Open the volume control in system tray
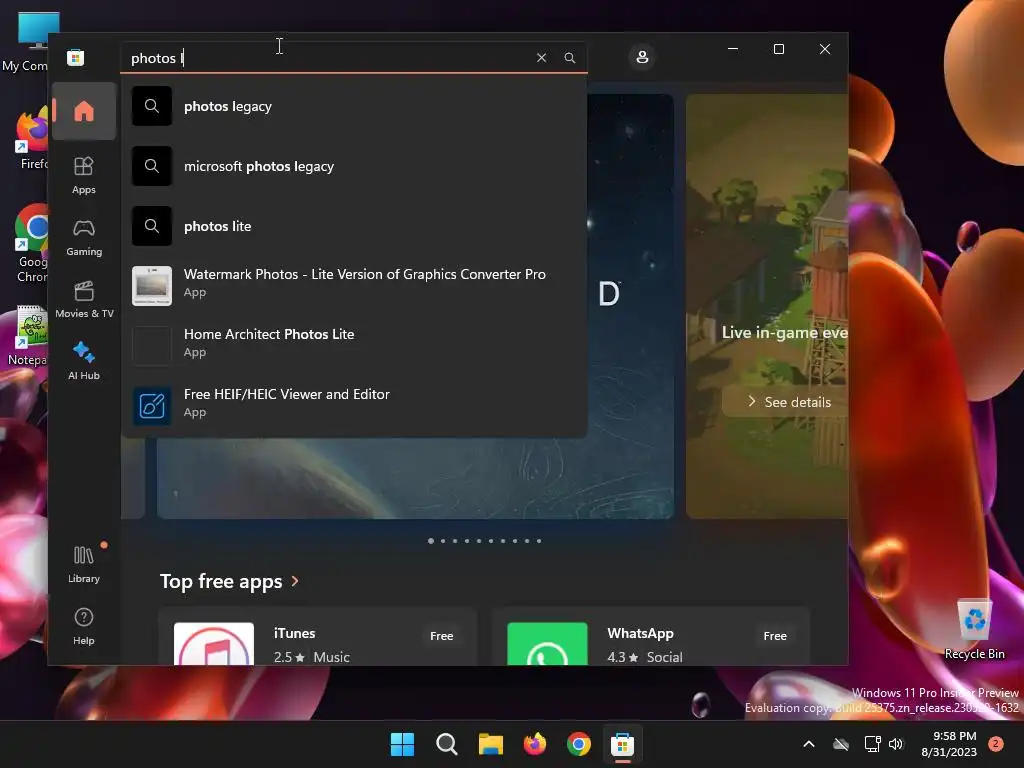The height and width of the screenshot is (768, 1024). (896, 744)
